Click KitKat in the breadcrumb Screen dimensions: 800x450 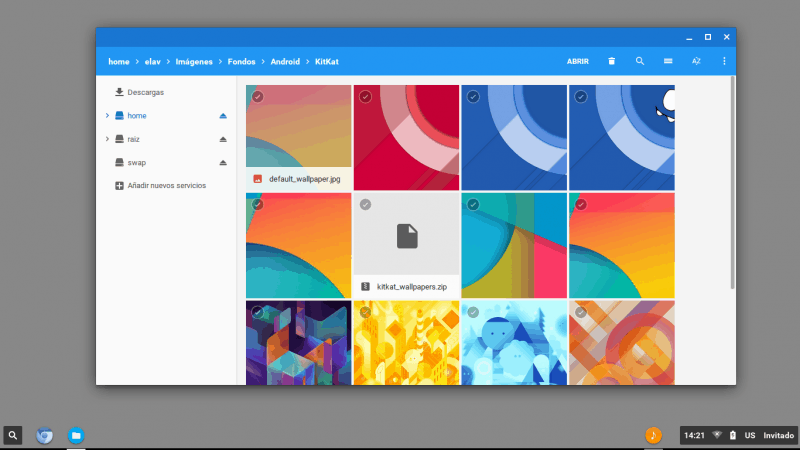click(327, 62)
